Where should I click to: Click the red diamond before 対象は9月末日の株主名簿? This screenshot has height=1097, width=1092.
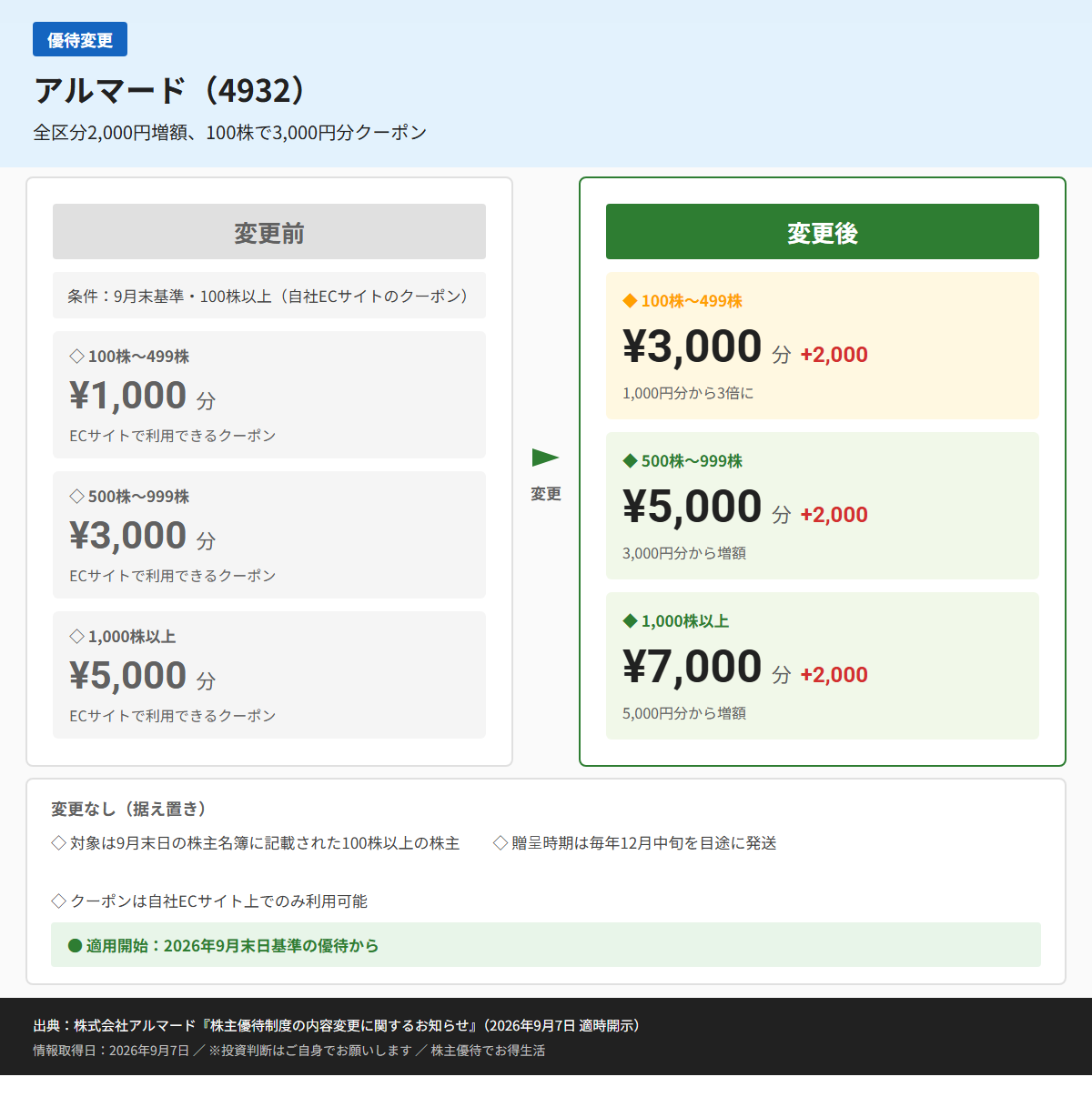click(x=58, y=843)
